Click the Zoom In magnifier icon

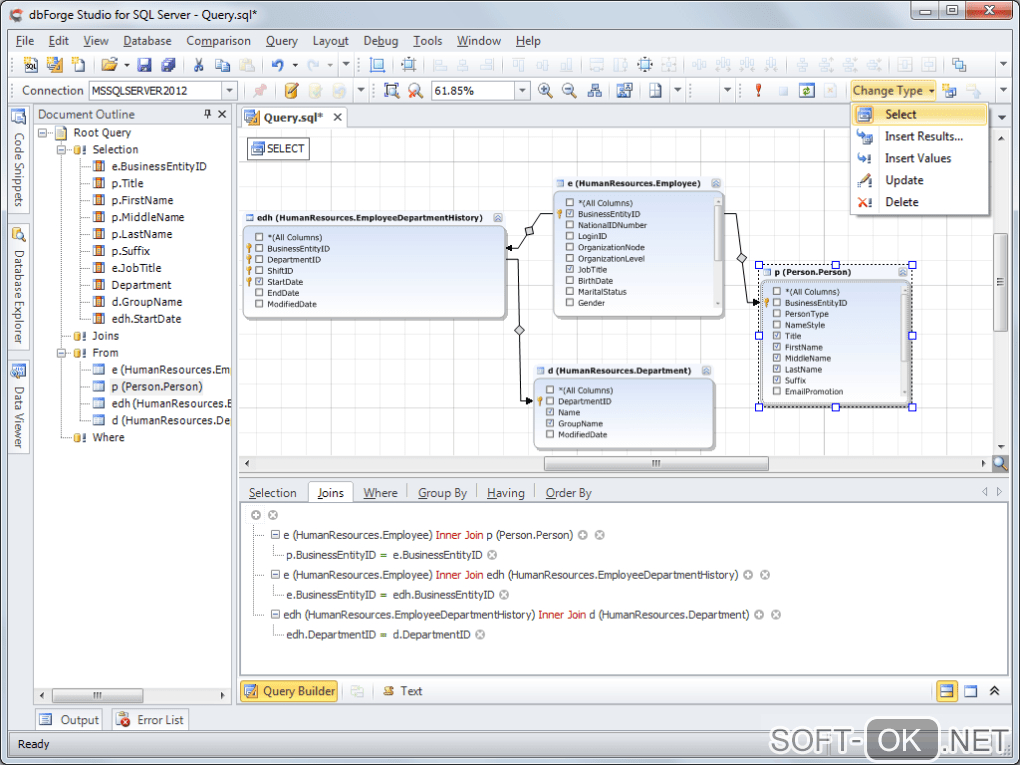[545, 91]
